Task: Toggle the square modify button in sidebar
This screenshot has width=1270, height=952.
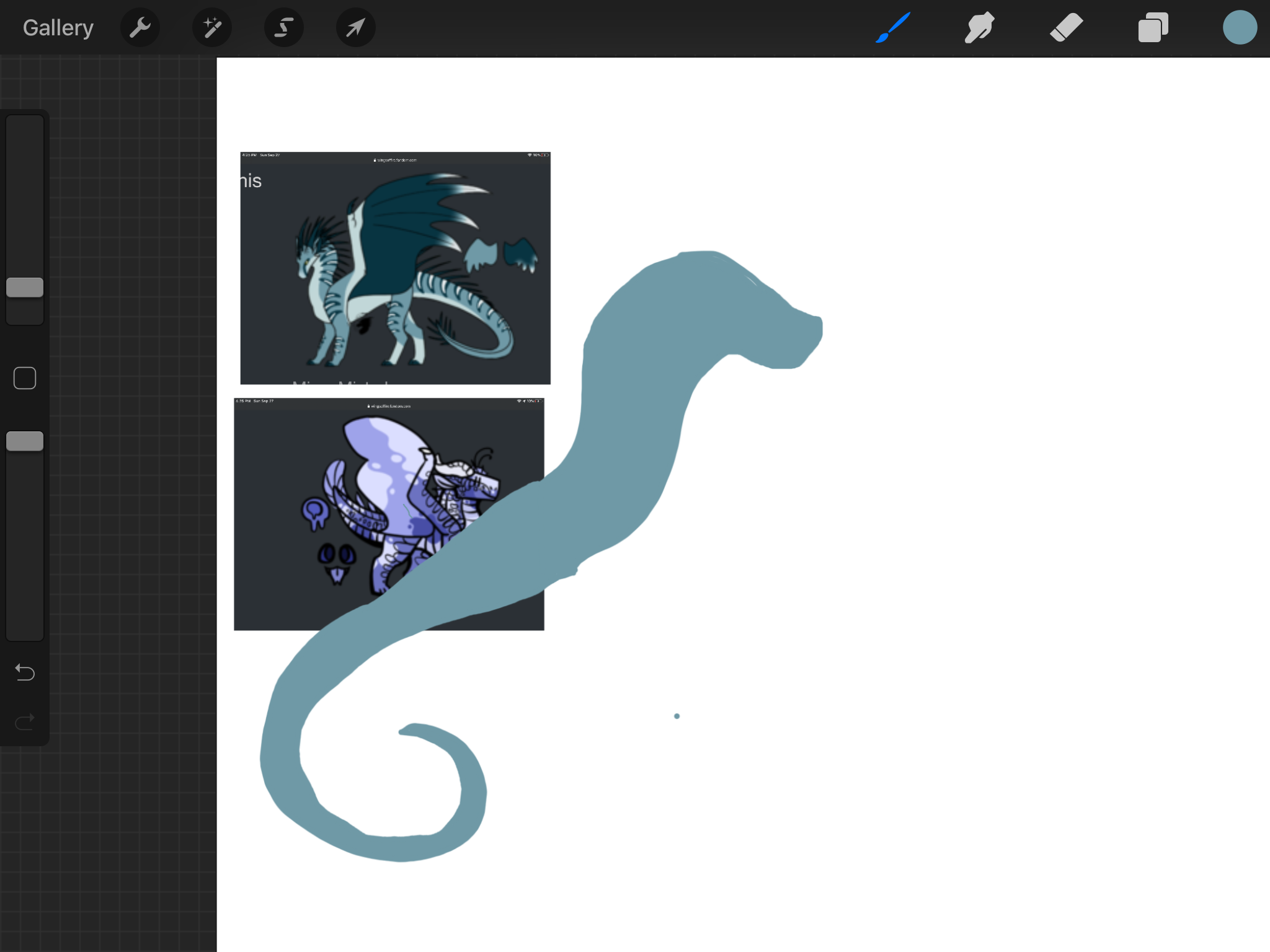Action: (x=25, y=378)
